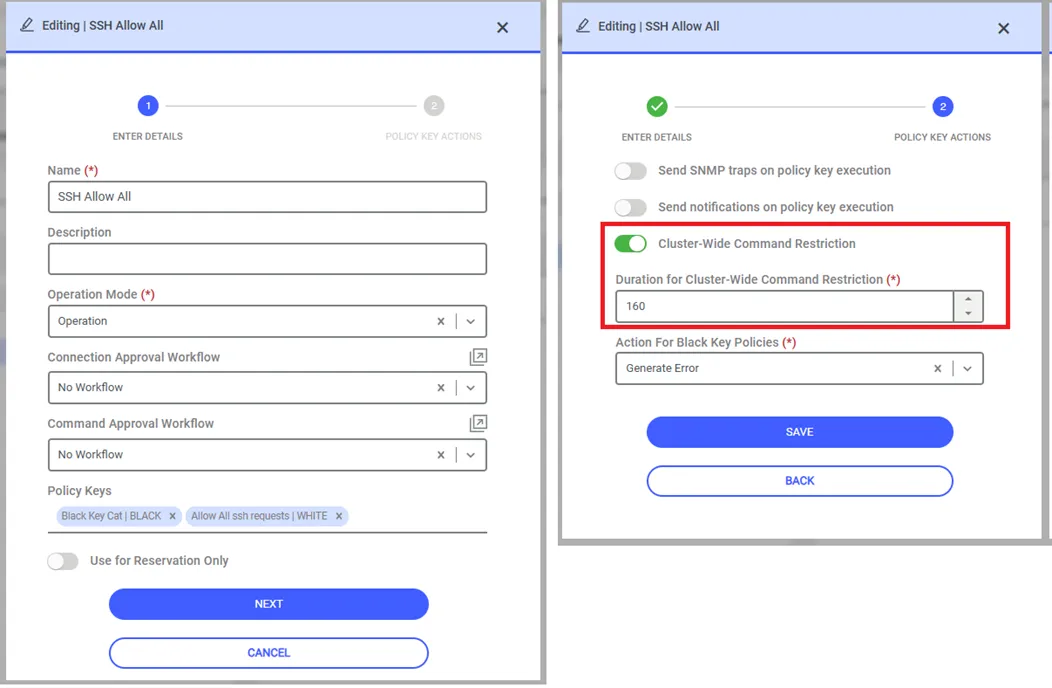The width and height of the screenshot is (1052, 688).
Task: Click the Policy Keys field area
Action: [267, 516]
